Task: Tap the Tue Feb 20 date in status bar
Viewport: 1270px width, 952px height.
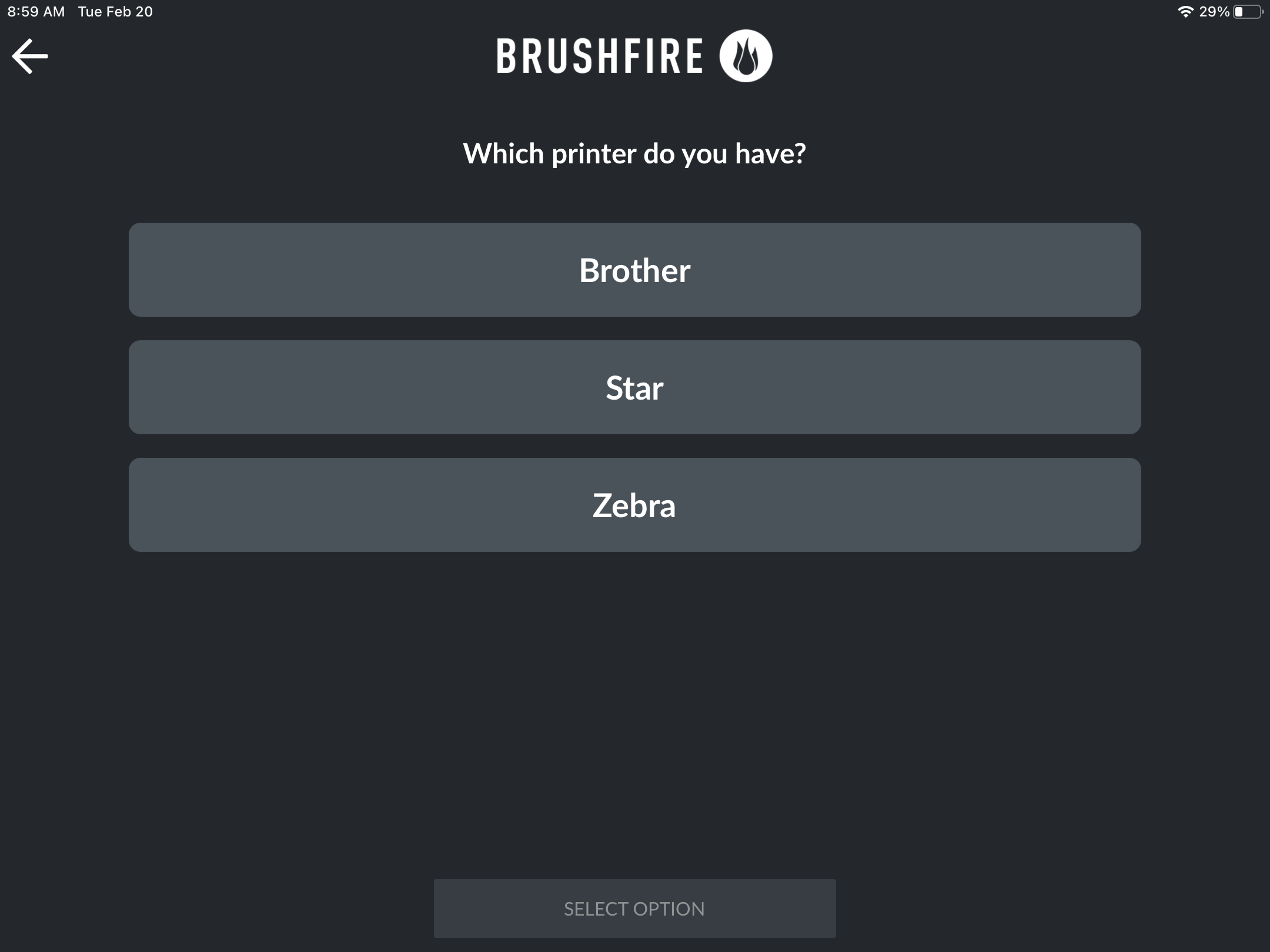Action: (x=115, y=12)
